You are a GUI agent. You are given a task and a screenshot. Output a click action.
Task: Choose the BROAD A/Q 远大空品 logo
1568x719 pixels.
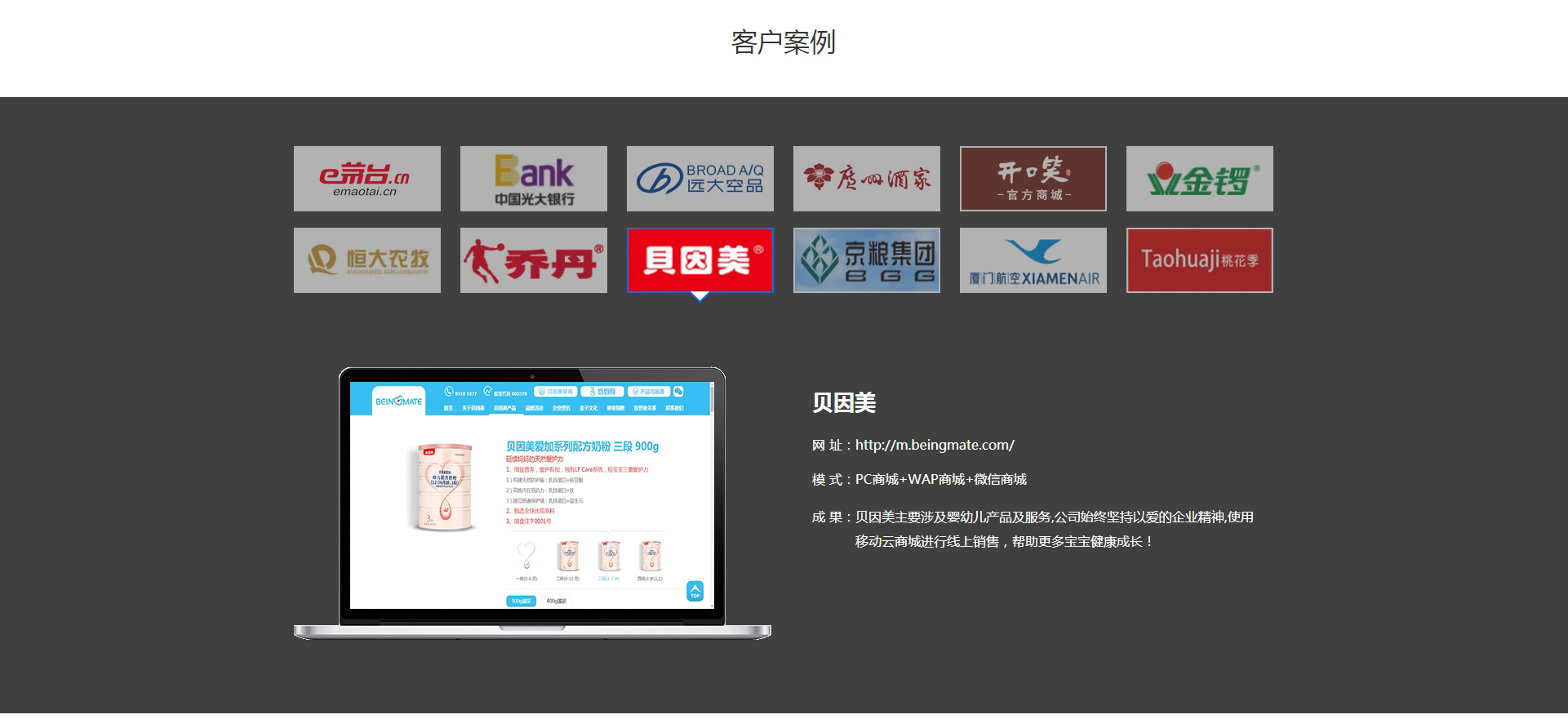700,179
